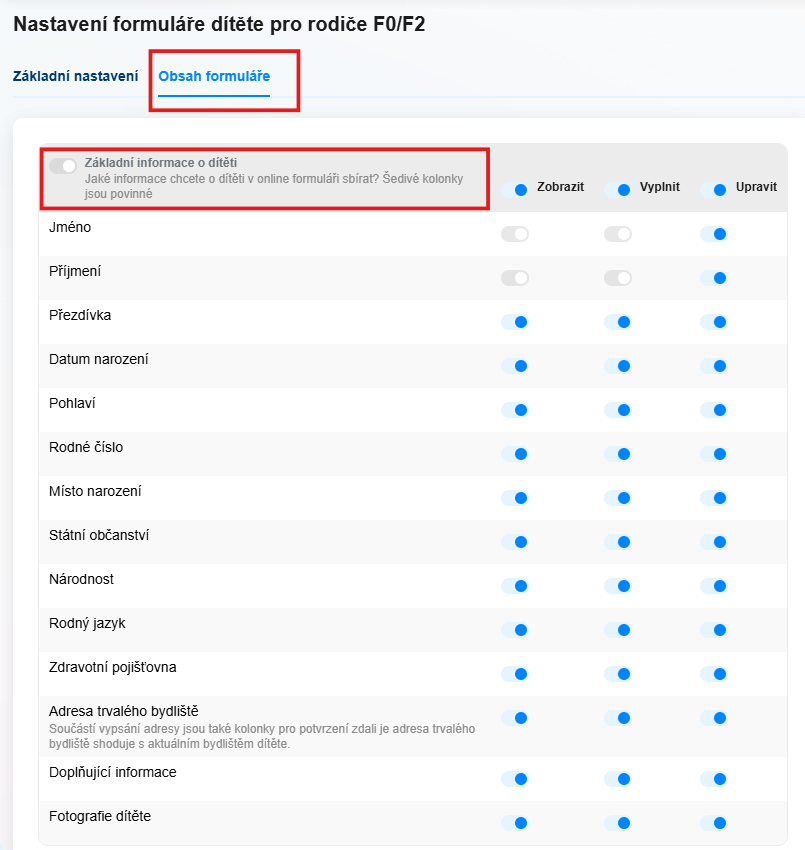Screen dimensions: 805x850
Task: Toggle Upravit switch for Státní občanství
Action: pyautogui.click(x=714, y=542)
